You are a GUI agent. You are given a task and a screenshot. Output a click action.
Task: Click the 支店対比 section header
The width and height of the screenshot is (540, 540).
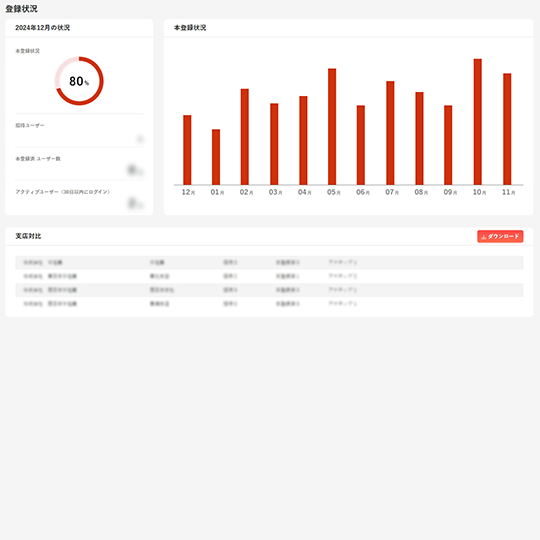28,236
